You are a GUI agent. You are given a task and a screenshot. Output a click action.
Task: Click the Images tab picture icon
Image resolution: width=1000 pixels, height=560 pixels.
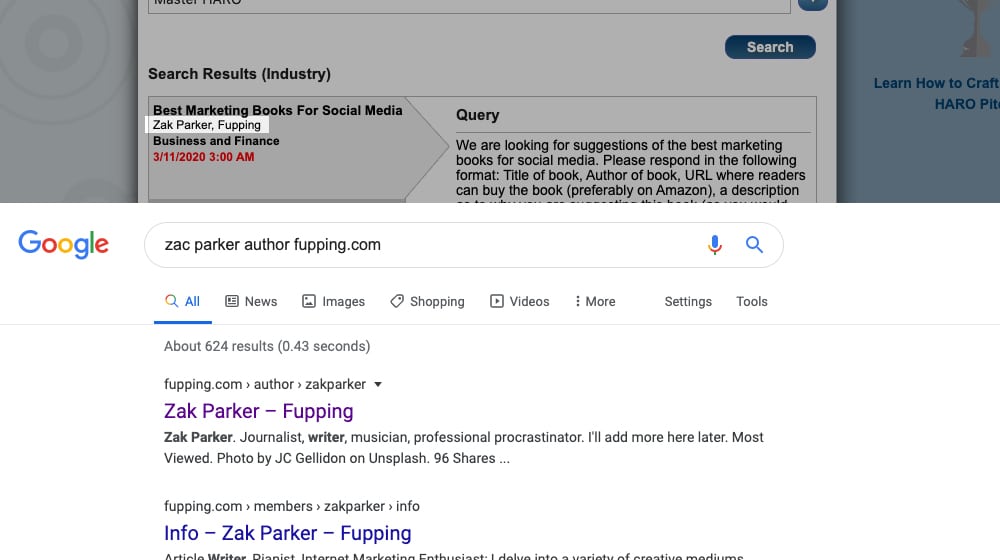pyautogui.click(x=309, y=301)
